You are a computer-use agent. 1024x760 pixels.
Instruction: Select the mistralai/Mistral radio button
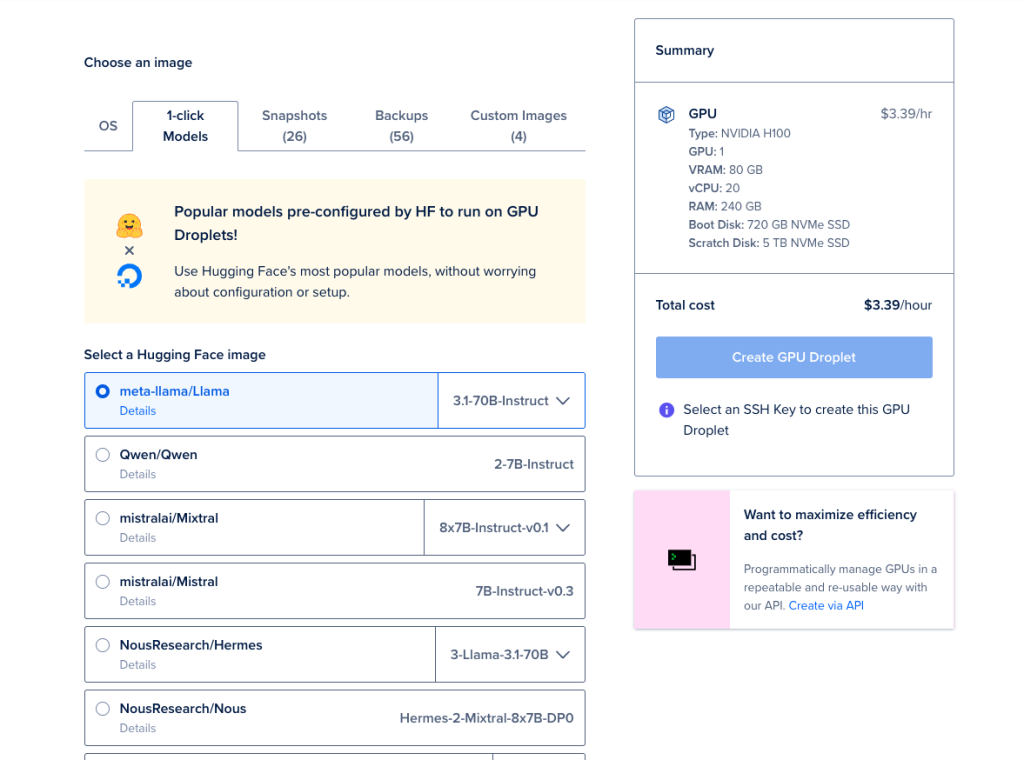103,582
